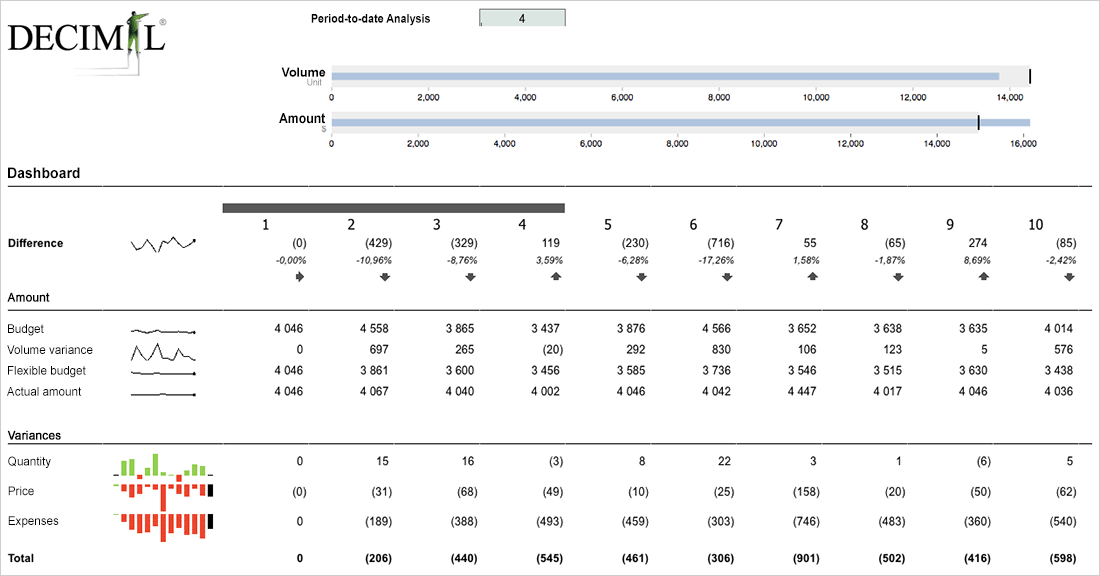
Task: Click the (716) difference value
Action: [x=720, y=243]
